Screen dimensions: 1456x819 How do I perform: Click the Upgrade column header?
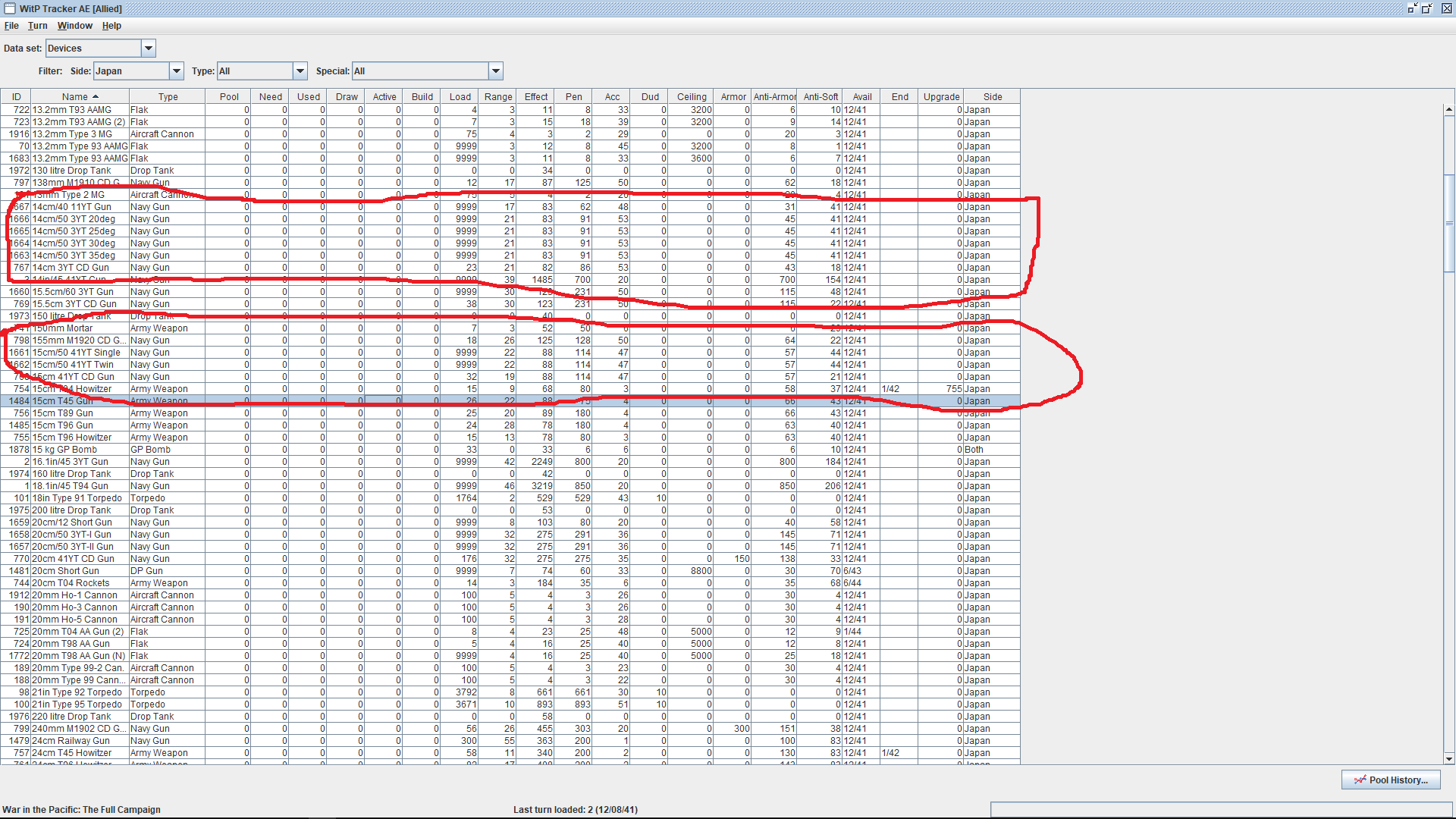pyautogui.click(x=941, y=97)
